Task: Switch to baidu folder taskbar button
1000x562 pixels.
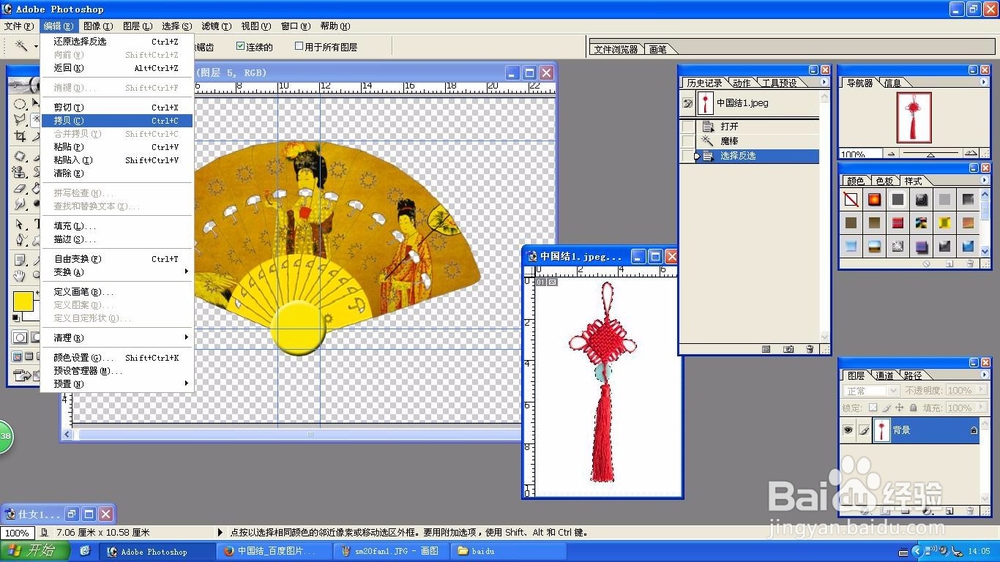Action: [x=508, y=551]
